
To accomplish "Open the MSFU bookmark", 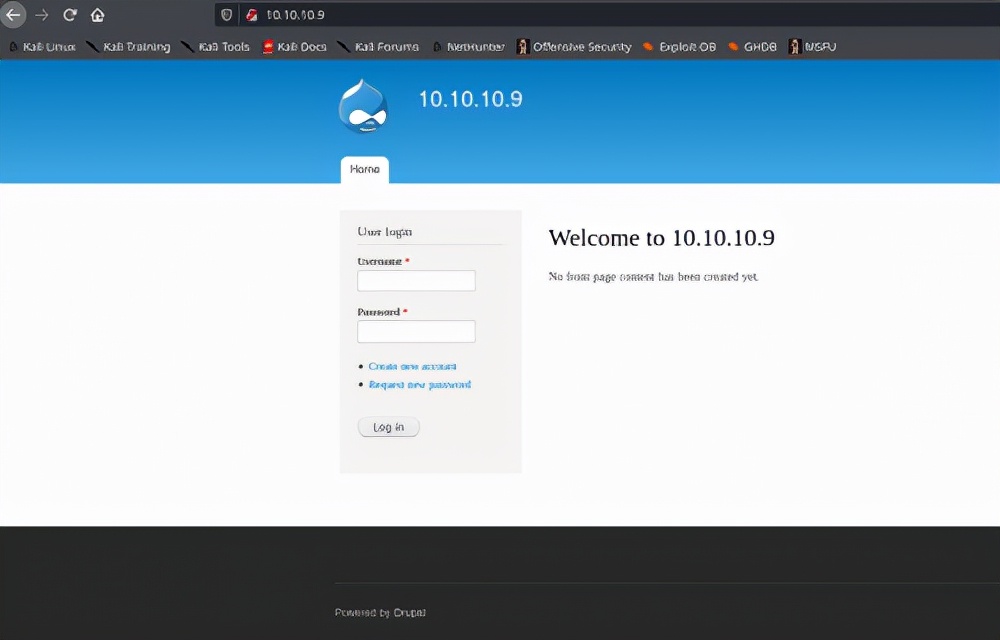I will click(812, 47).
